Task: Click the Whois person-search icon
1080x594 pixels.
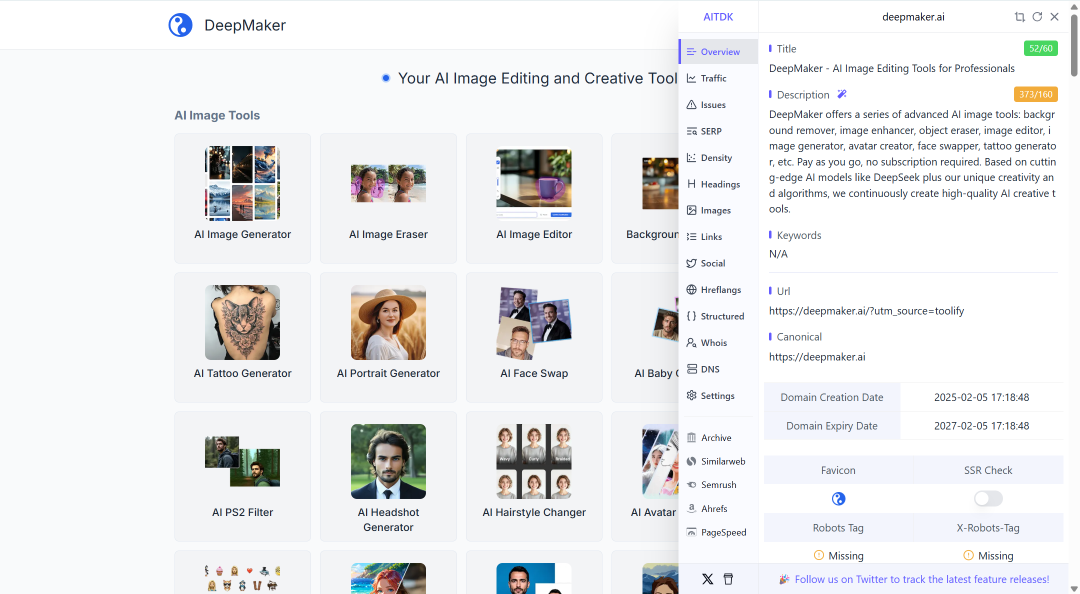Action: [x=692, y=342]
